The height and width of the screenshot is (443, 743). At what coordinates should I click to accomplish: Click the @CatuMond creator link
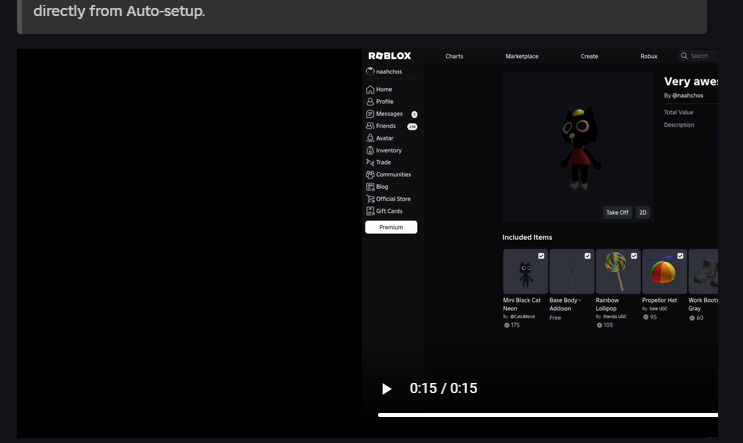pos(522,316)
